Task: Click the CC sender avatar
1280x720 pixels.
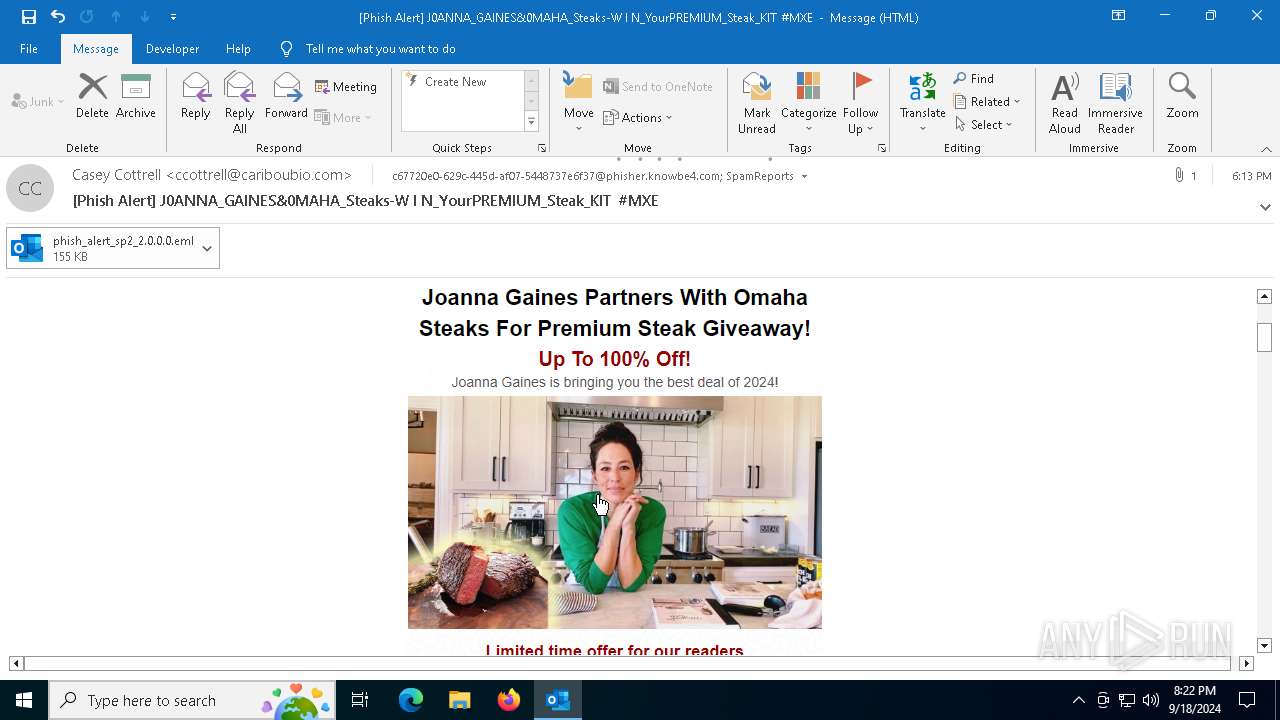Action: coord(30,188)
